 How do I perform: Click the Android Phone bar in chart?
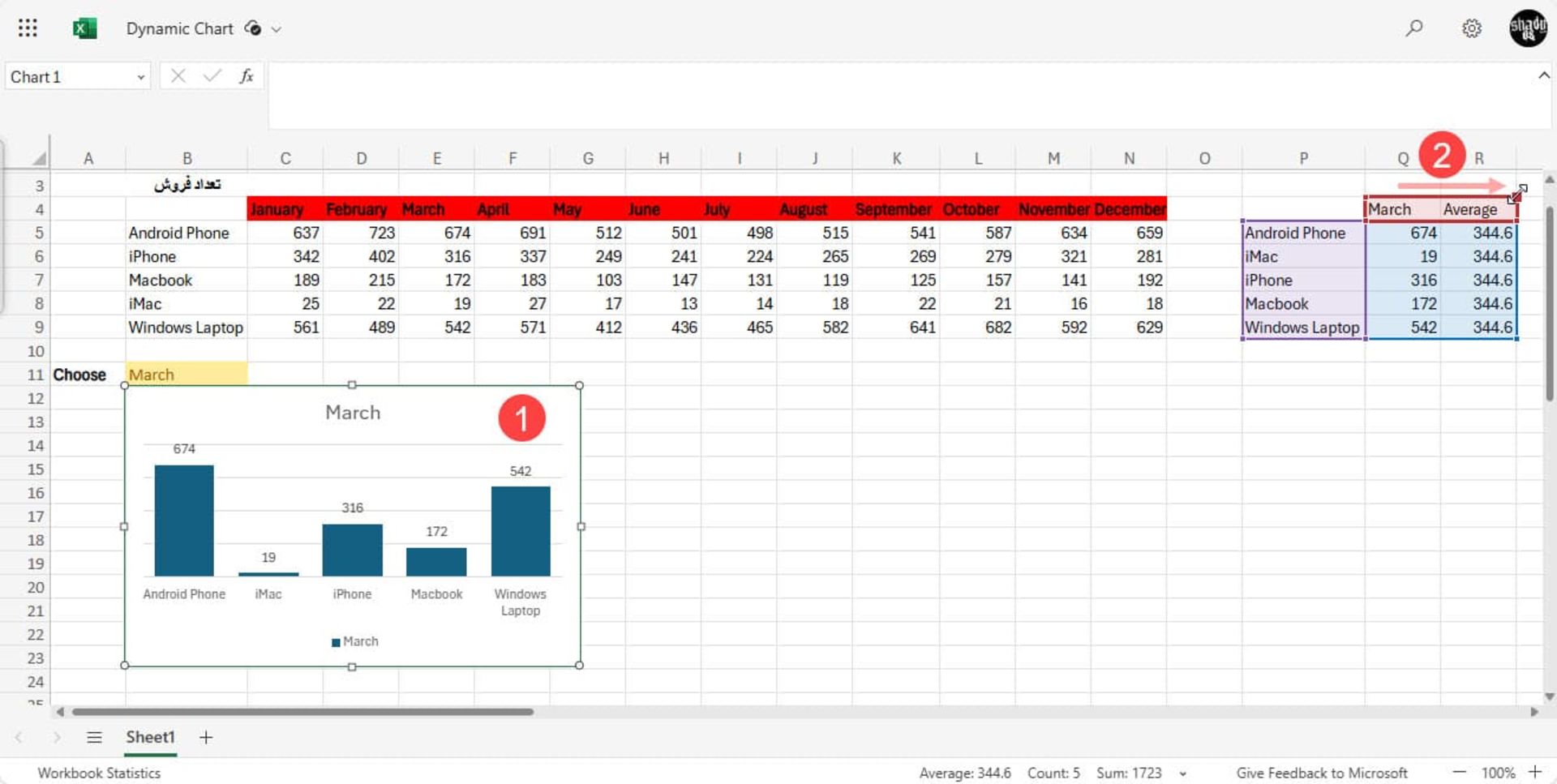click(184, 520)
